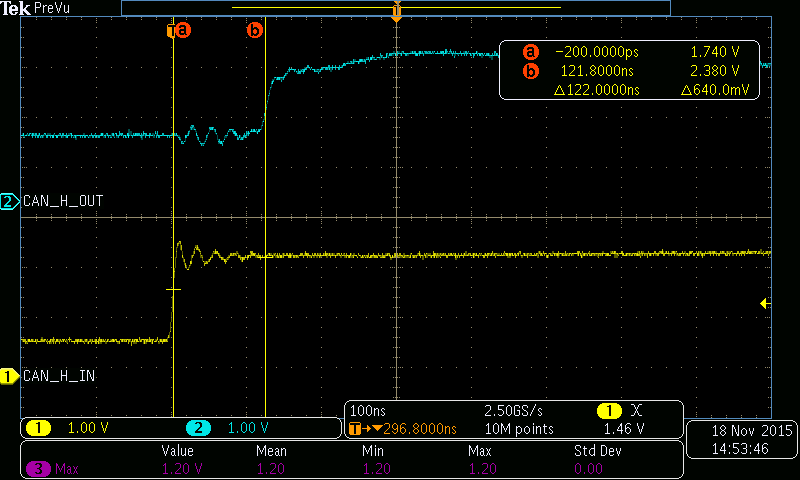Click the PreVu acquisition status

(51, 8)
